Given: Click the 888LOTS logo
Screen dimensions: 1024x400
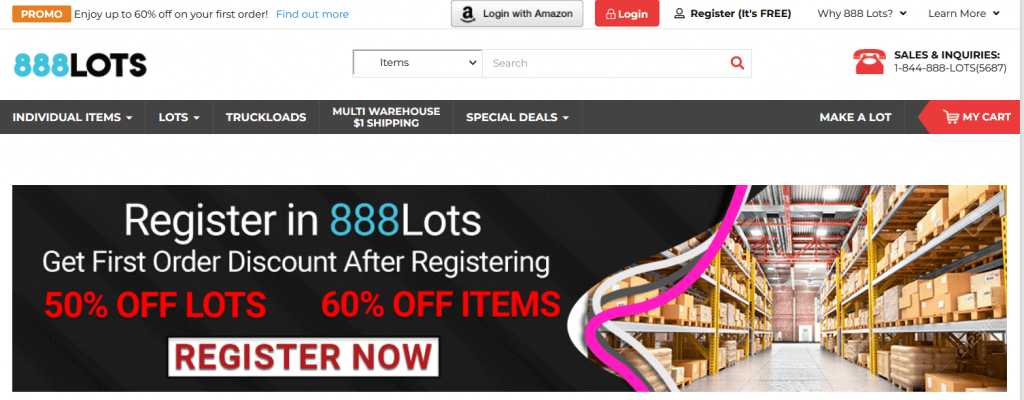Looking at the screenshot, I should [80, 65].
